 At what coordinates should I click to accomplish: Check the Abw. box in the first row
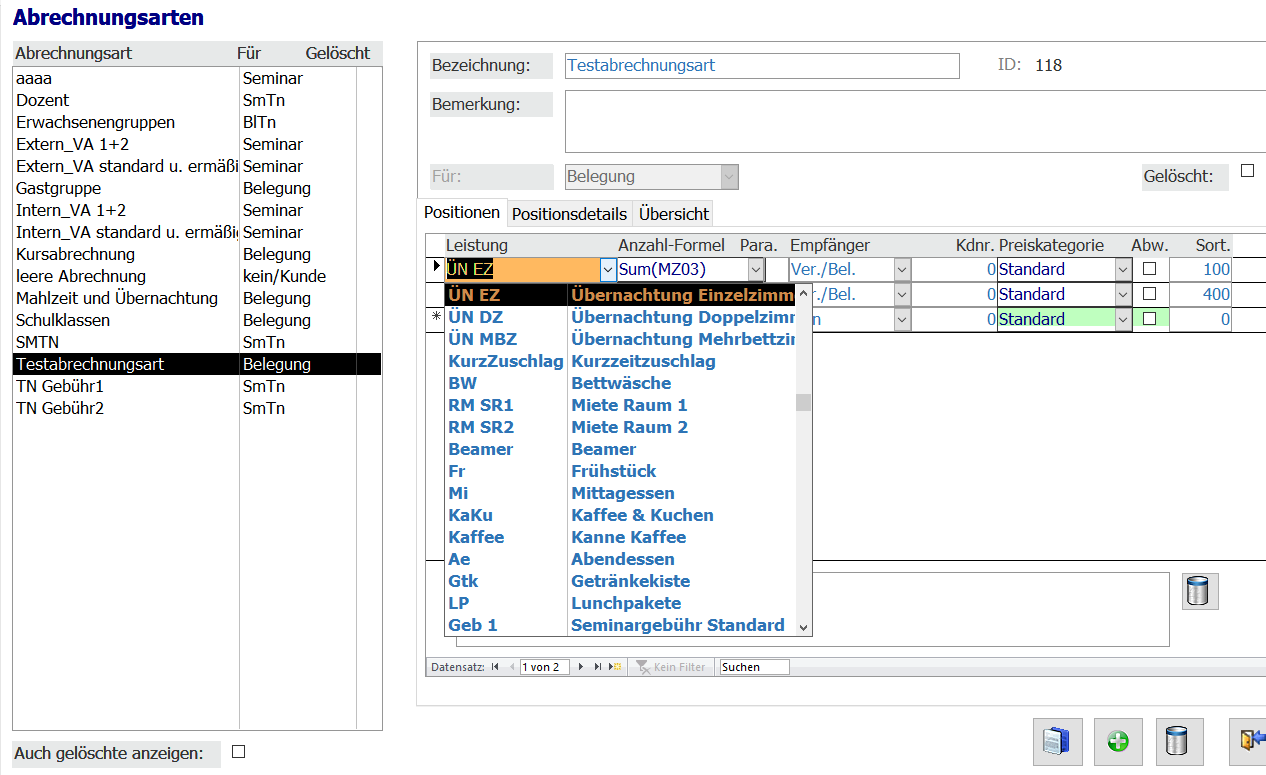click(x=1150, y=269)
